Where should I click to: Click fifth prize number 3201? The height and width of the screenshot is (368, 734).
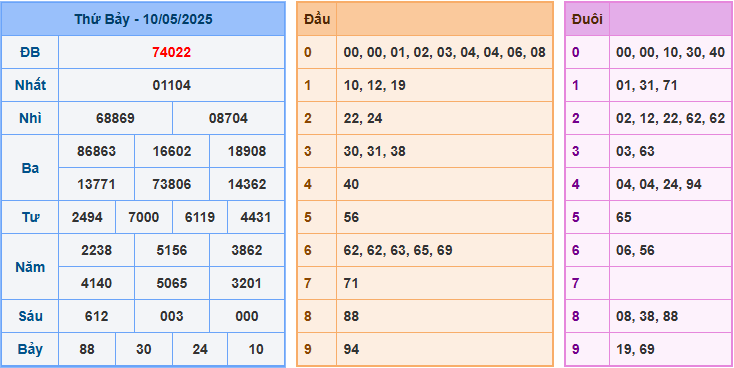[x=247, y=283]
